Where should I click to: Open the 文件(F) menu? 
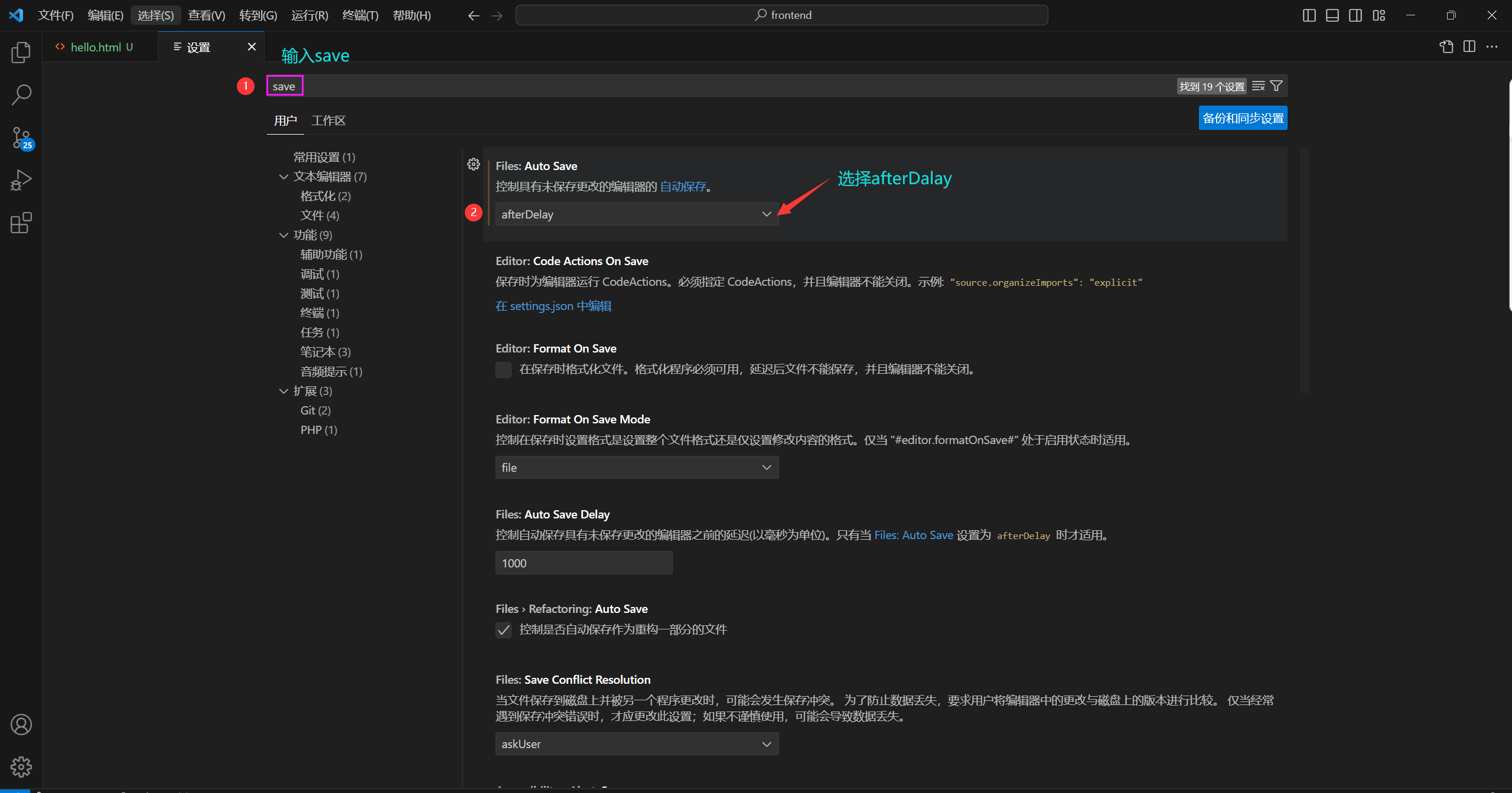pyautogui.click(x=56, y=15)
